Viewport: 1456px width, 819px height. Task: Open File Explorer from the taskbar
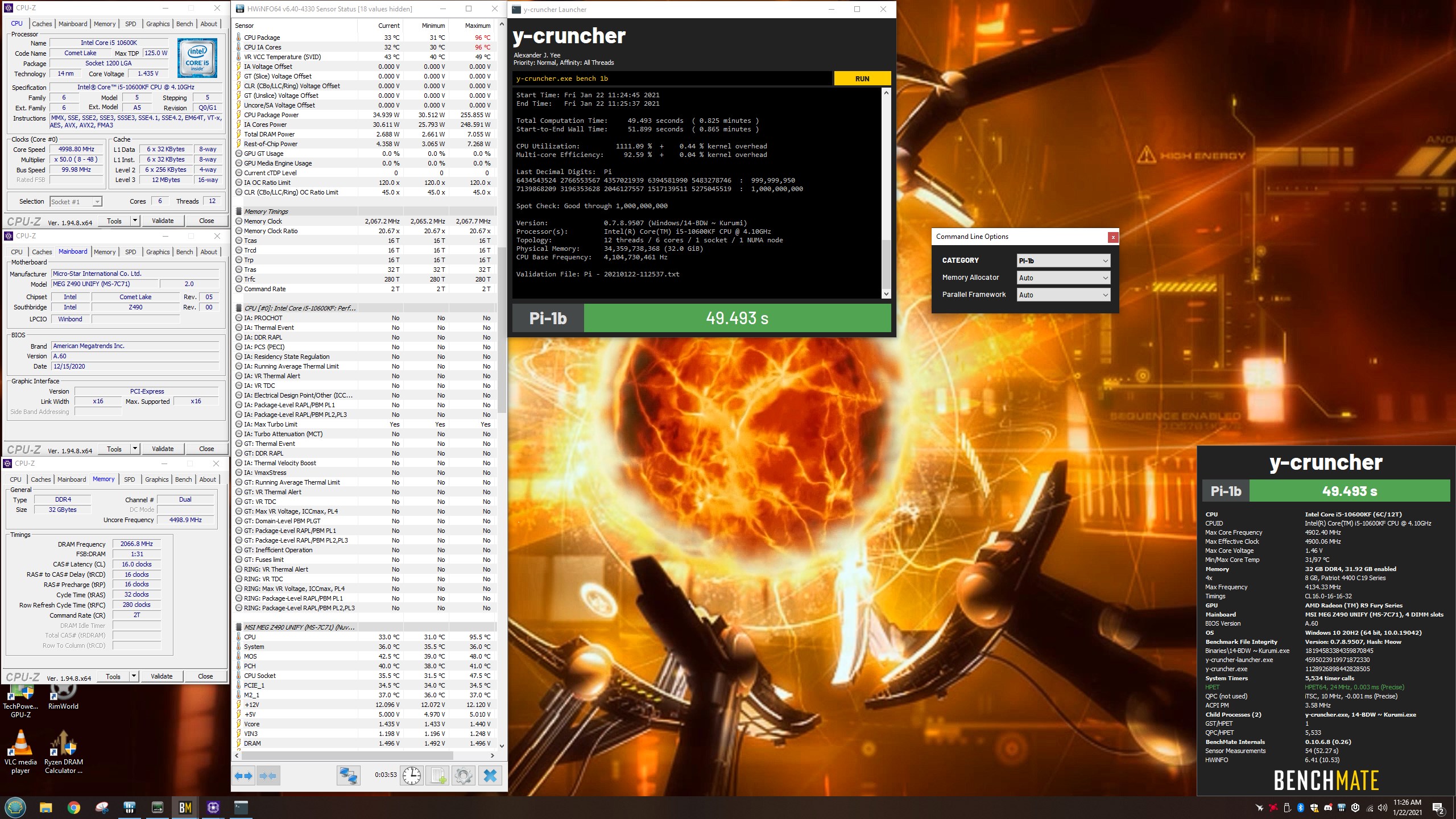(x=45, y=808)
